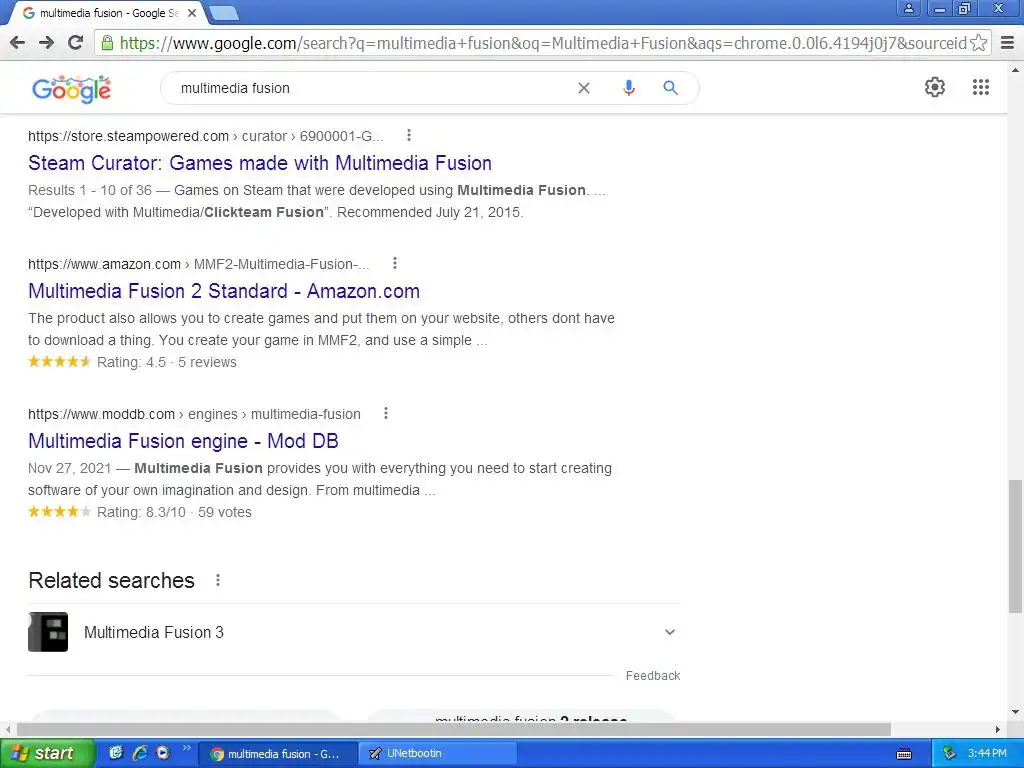Open the on-screen keyboard tray icon
The width and height of the screenshot is (1024, 768).
pos(904,754)
